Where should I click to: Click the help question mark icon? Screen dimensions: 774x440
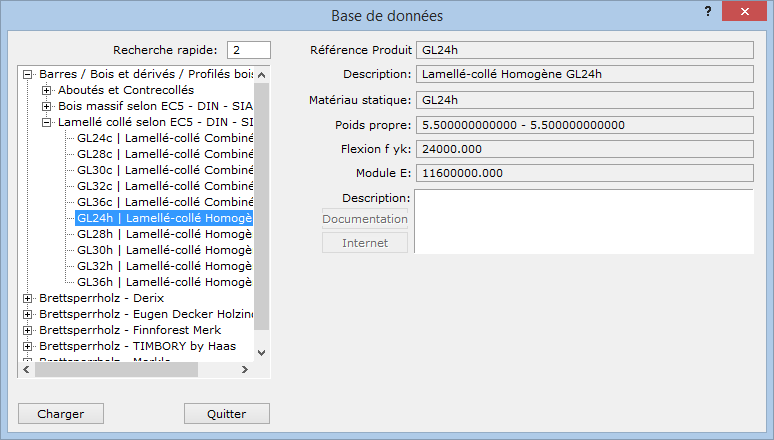708,10
